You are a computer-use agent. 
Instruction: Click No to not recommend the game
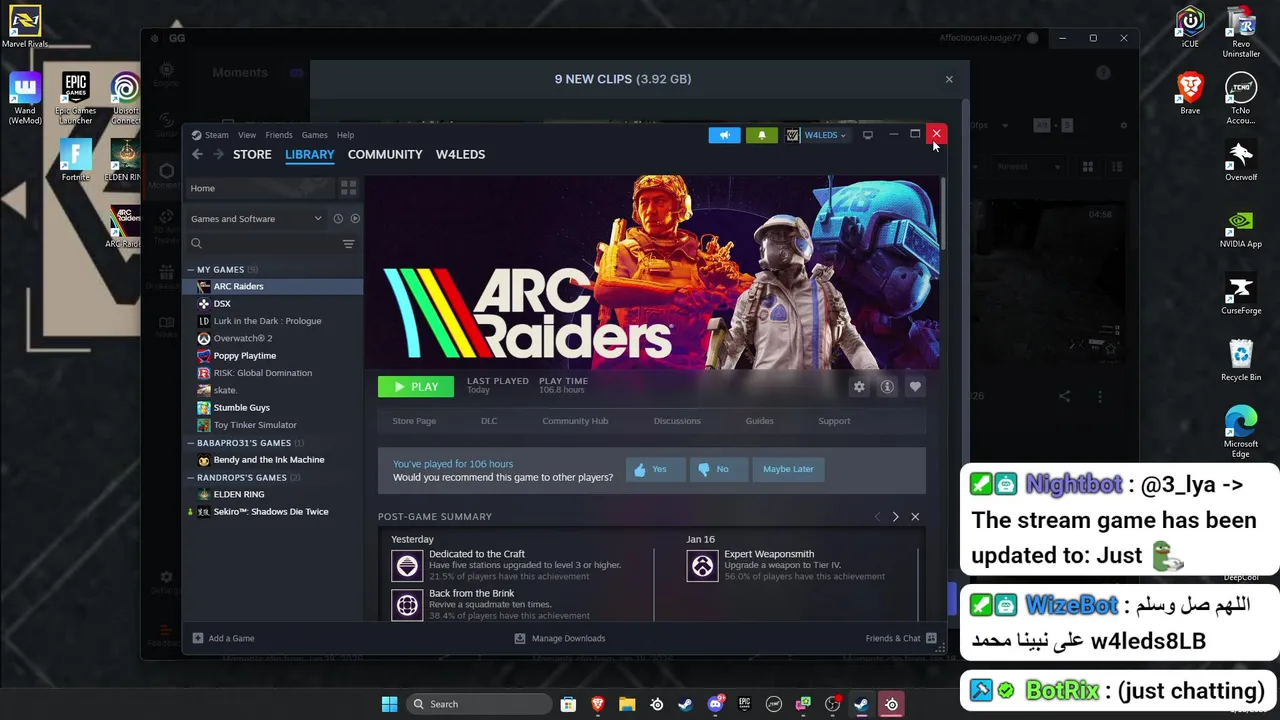click(x=718, y=469)
